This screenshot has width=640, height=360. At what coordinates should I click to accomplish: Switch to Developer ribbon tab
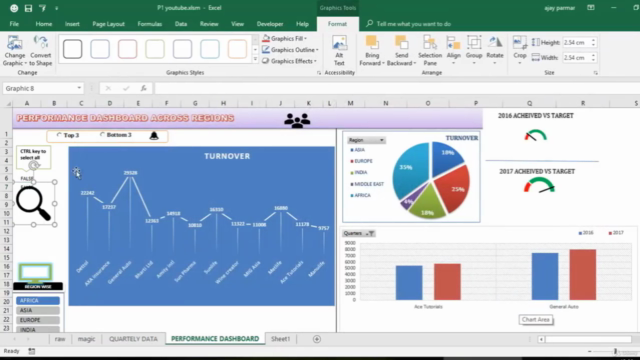(270, 24)
